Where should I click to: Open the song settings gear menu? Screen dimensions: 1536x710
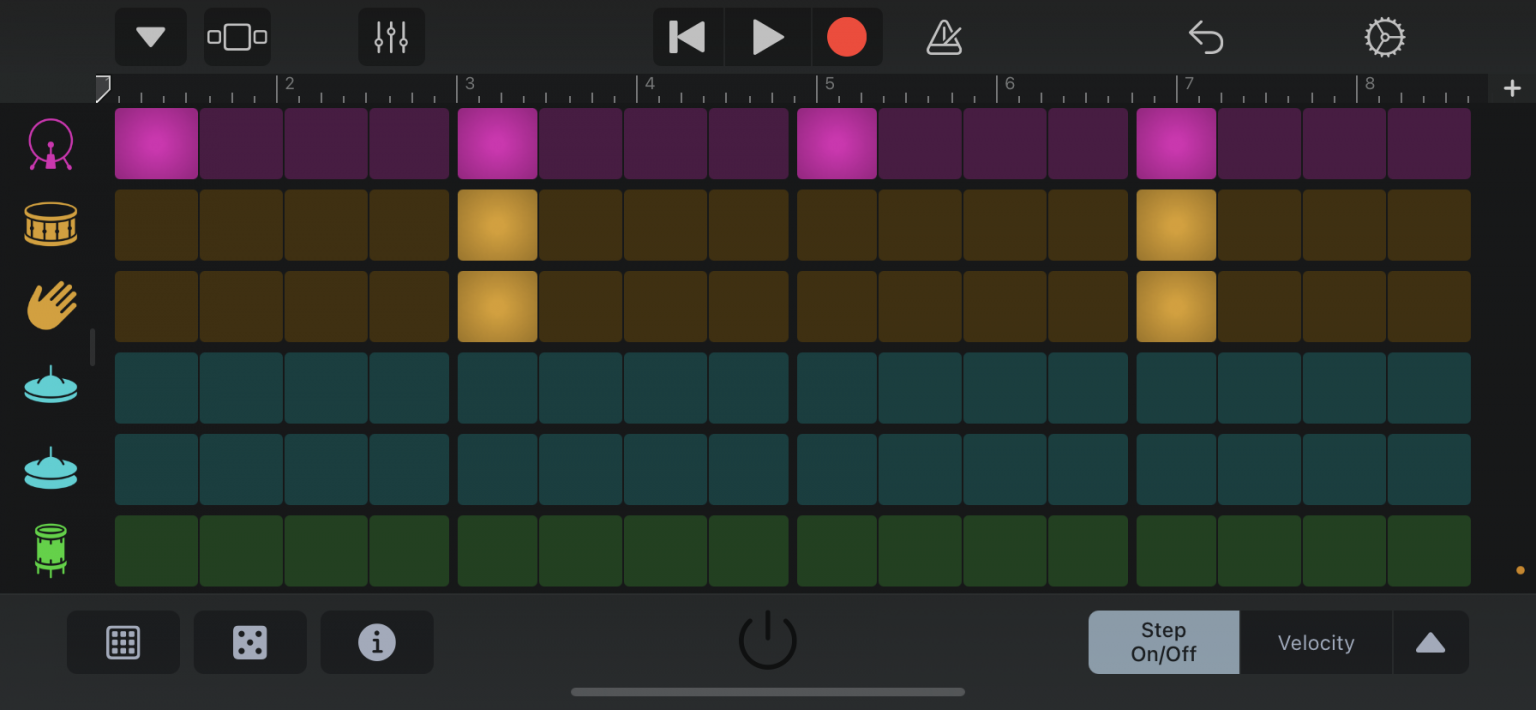1384,37
